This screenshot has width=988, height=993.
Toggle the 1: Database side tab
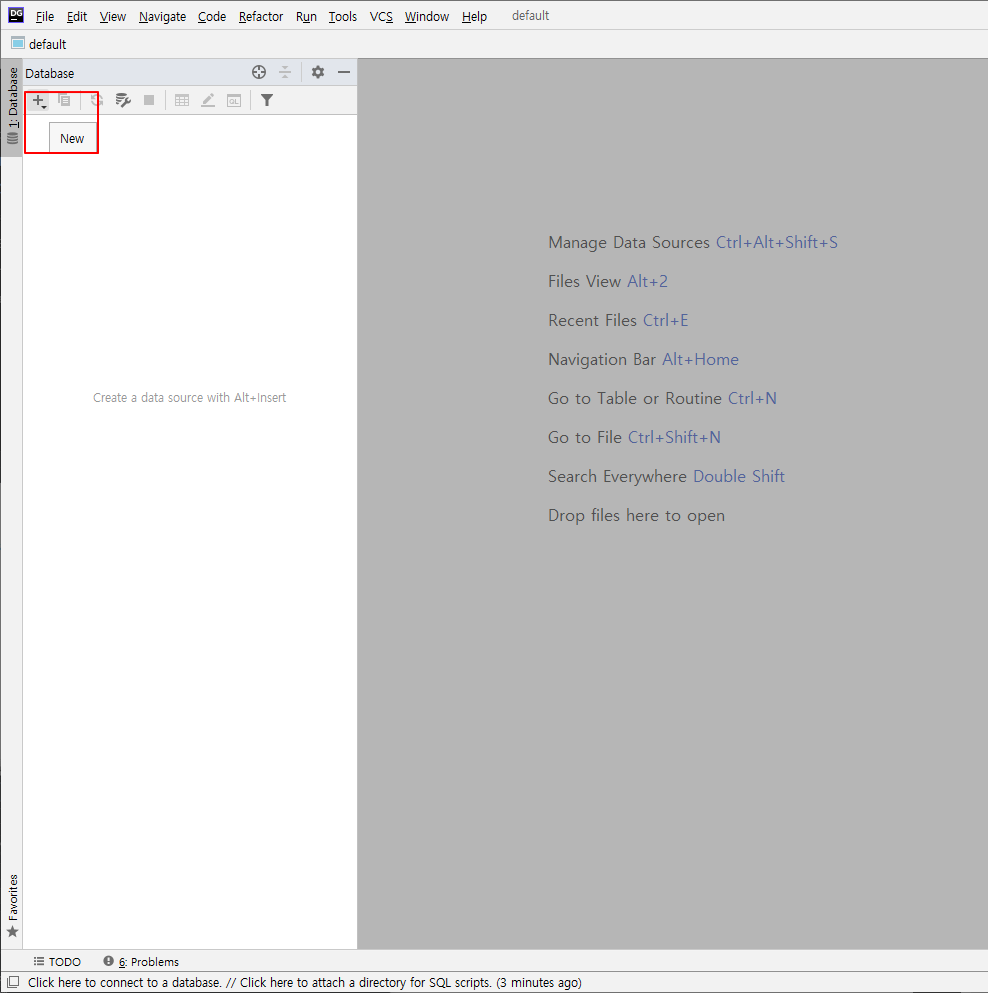(x=12, y=107)
